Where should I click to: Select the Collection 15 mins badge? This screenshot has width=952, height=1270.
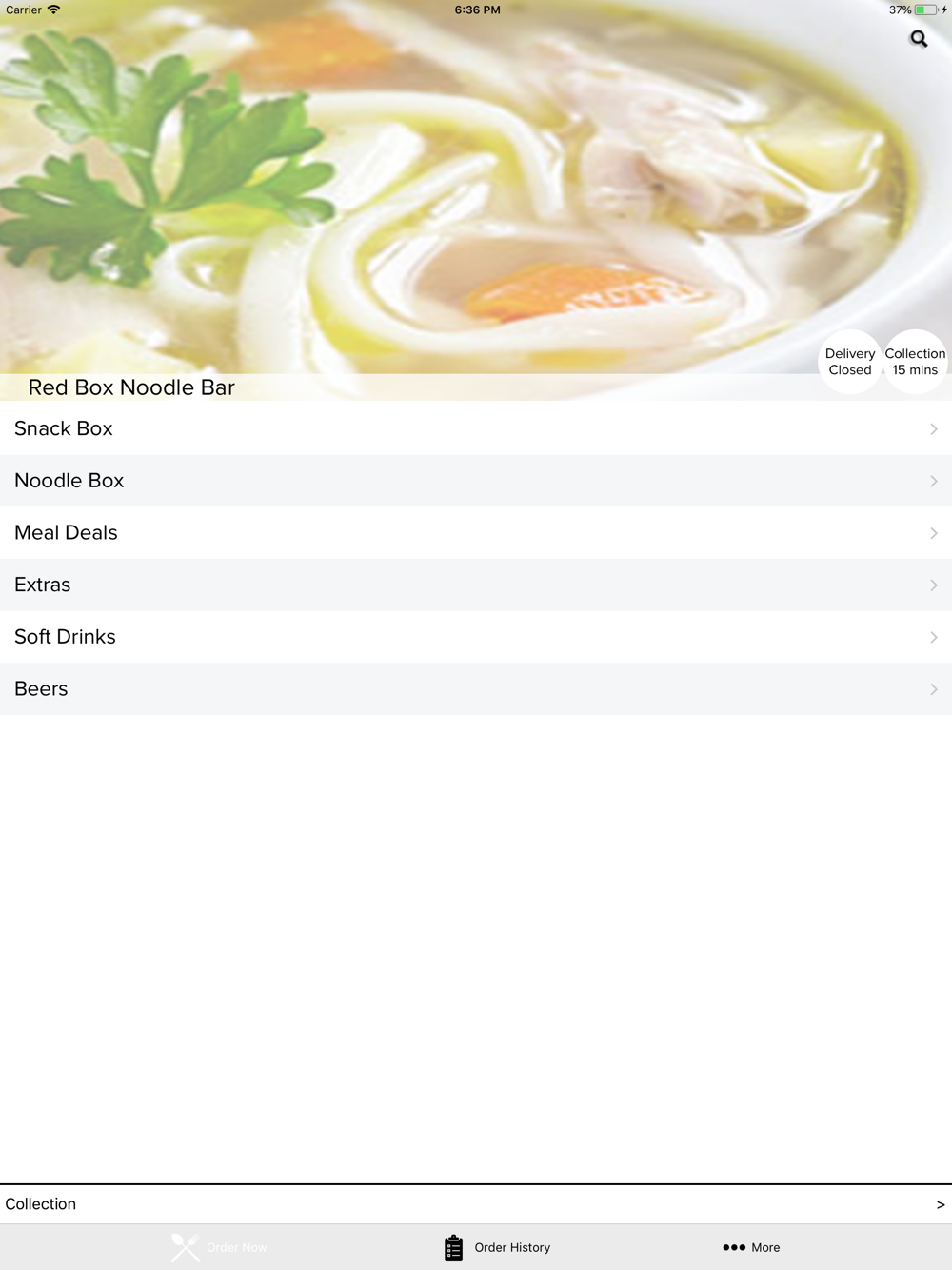(915, 362)
